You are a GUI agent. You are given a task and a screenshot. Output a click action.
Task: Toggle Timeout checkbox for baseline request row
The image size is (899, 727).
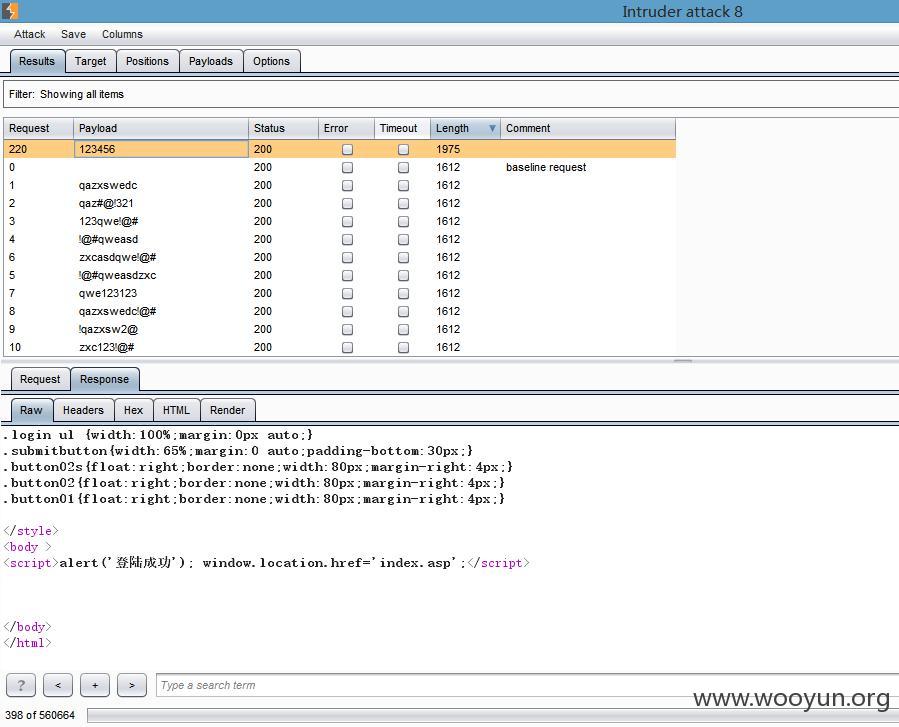[404, 167]
